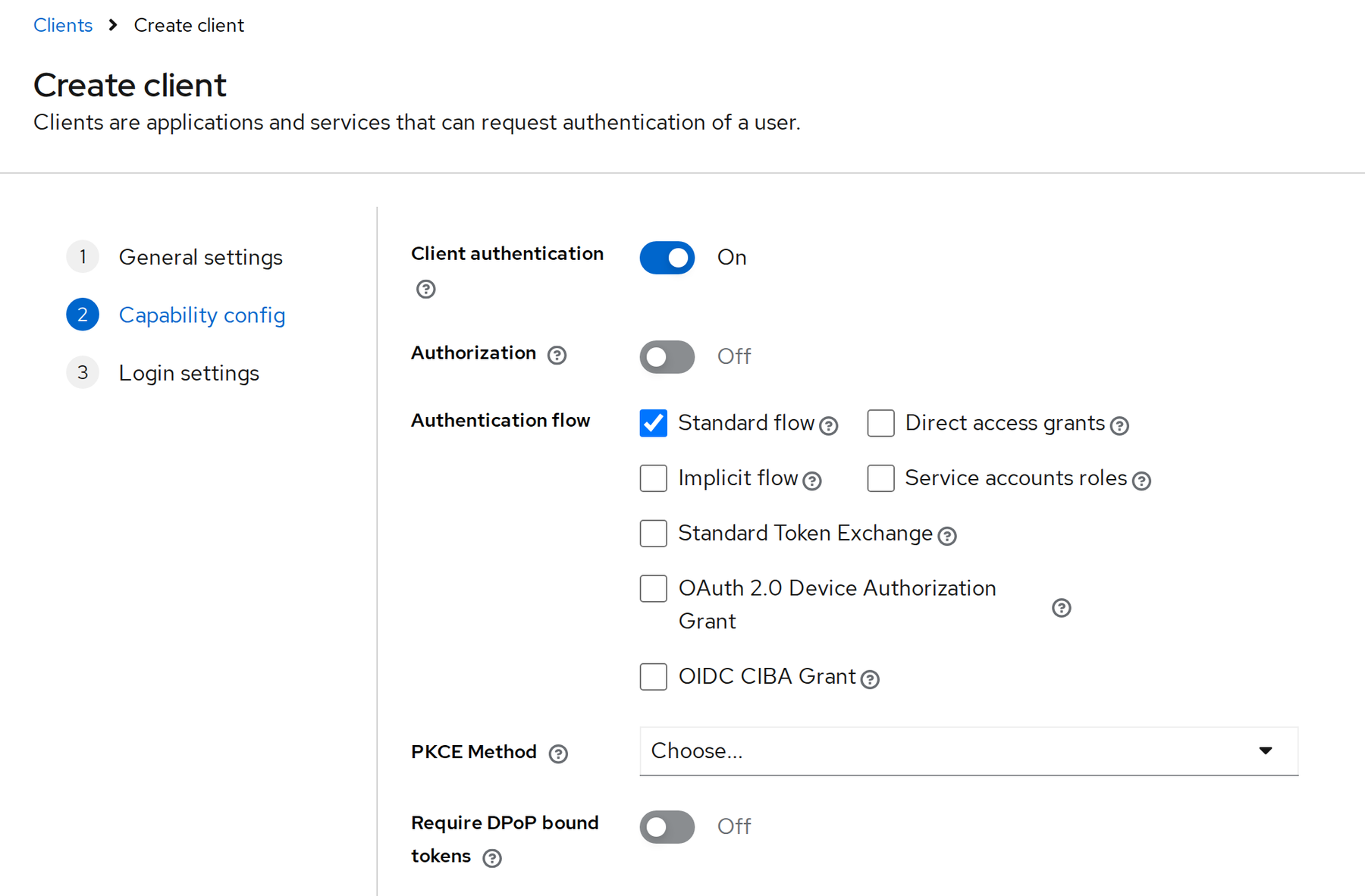Image resolution: width=1365 pixels, height=896 pixels.
Task: Check Standard Token Exchange checkbox
Action: pos(654,534)
